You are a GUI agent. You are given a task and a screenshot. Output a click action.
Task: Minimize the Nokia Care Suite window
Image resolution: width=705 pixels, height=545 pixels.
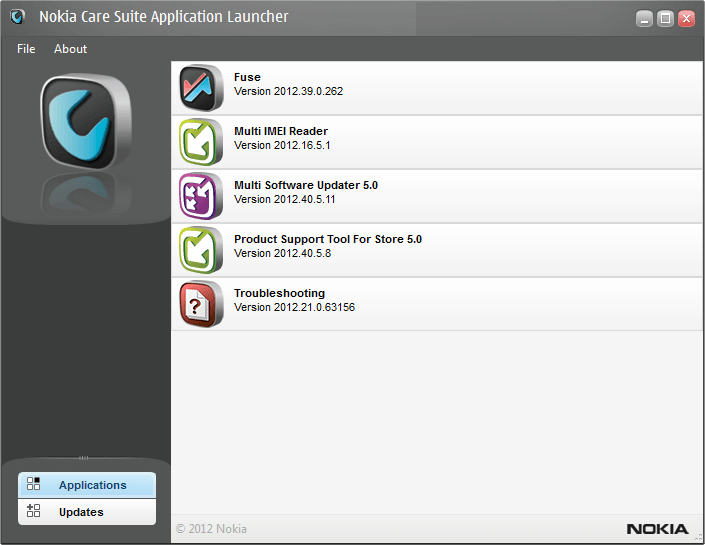pyautogui.click(x=644, y=18)
